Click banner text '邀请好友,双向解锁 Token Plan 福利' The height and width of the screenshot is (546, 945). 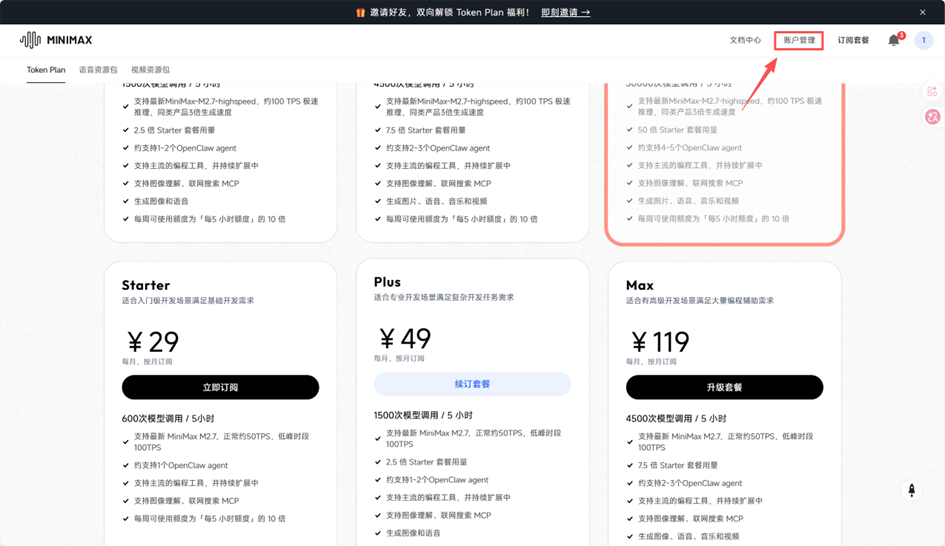coord(450,12)
